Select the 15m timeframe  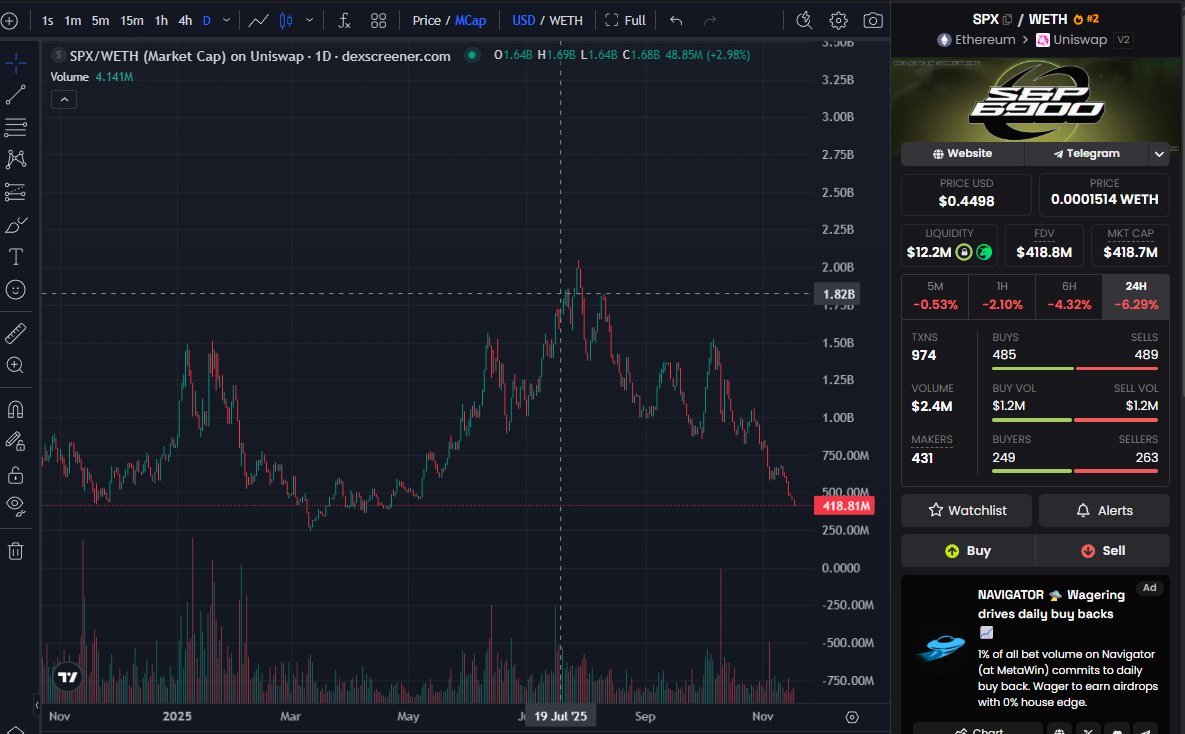(x=131, y=20)
